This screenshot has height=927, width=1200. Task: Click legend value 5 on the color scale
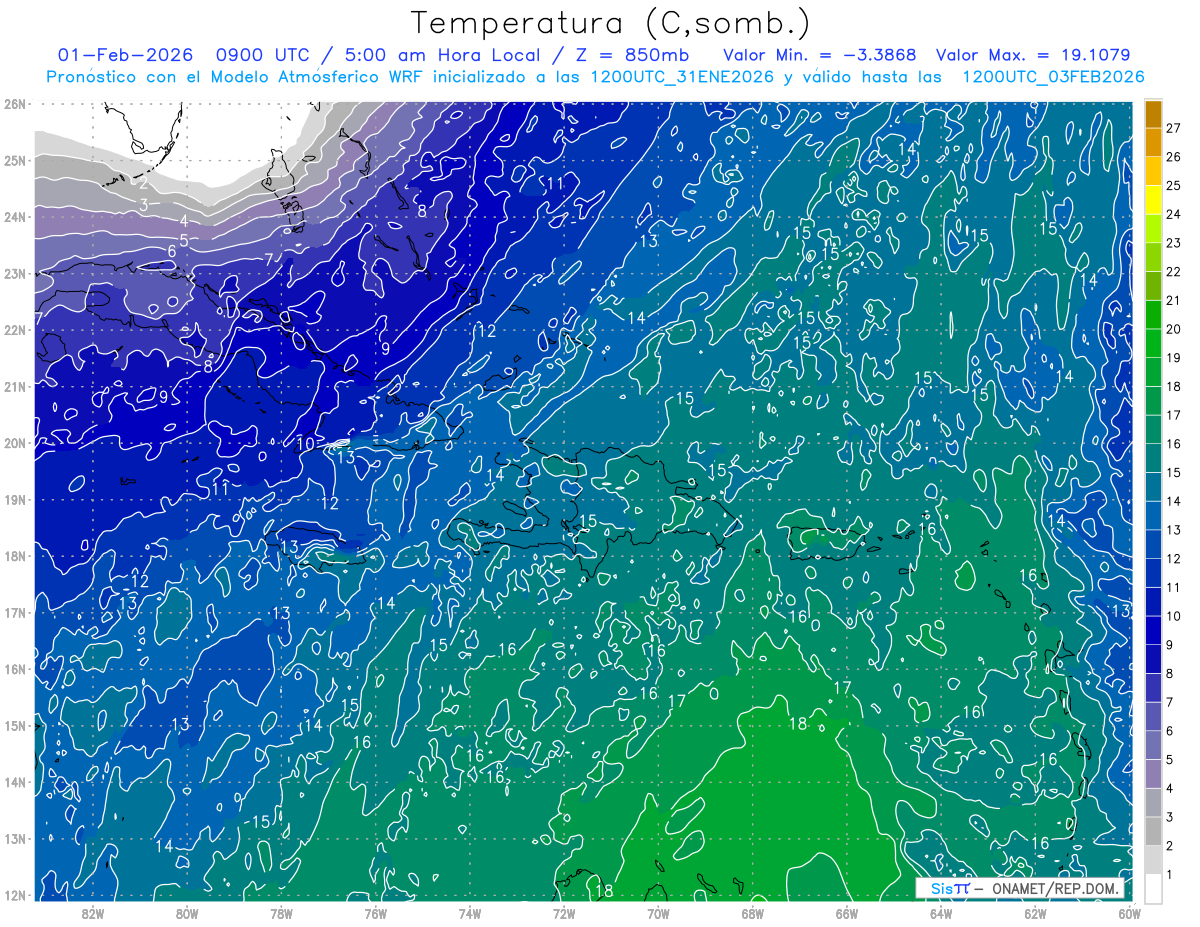1171,760
